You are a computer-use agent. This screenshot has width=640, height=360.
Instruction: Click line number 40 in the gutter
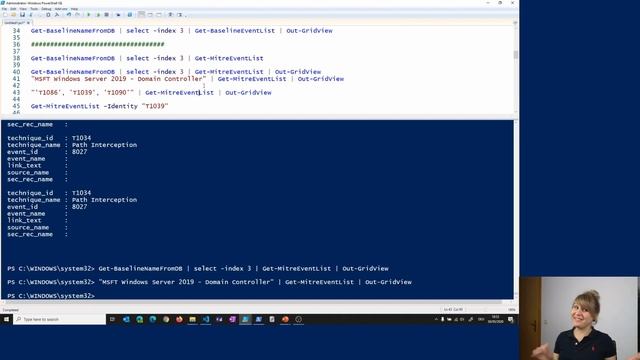(x=16, y=72)
